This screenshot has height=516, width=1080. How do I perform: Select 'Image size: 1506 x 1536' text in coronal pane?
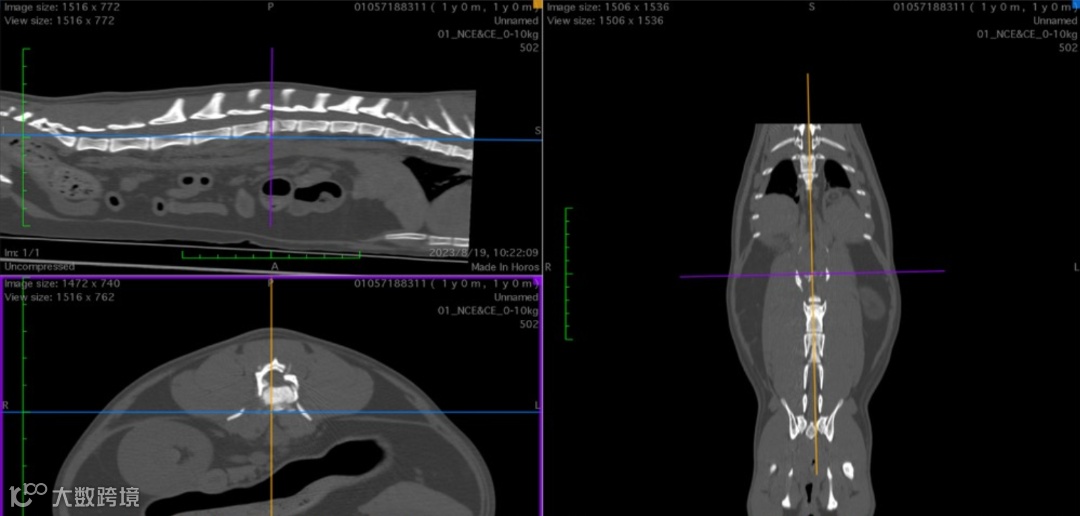[608, 8]
